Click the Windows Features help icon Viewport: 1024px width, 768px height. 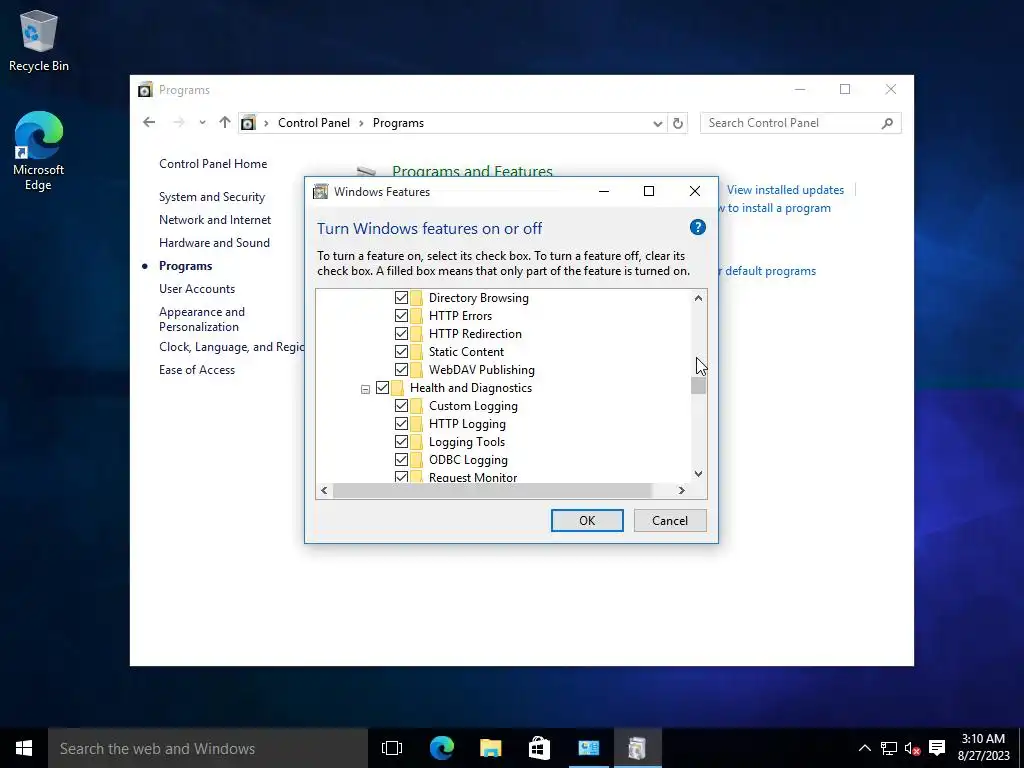[x=697, y=227]
